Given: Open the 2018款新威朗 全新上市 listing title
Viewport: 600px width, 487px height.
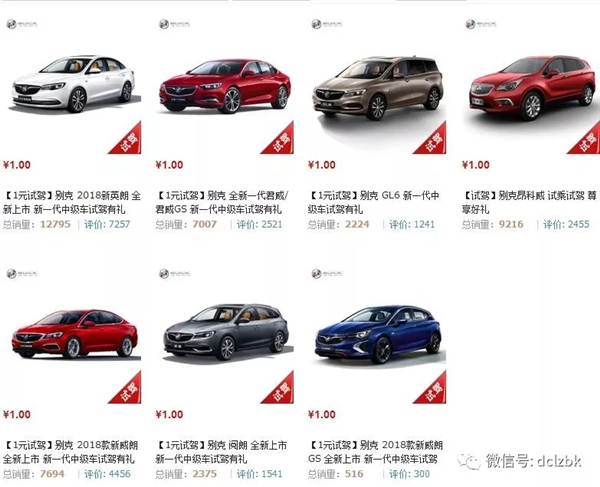Looking at the screenshot, I should [x=71, y=452].
